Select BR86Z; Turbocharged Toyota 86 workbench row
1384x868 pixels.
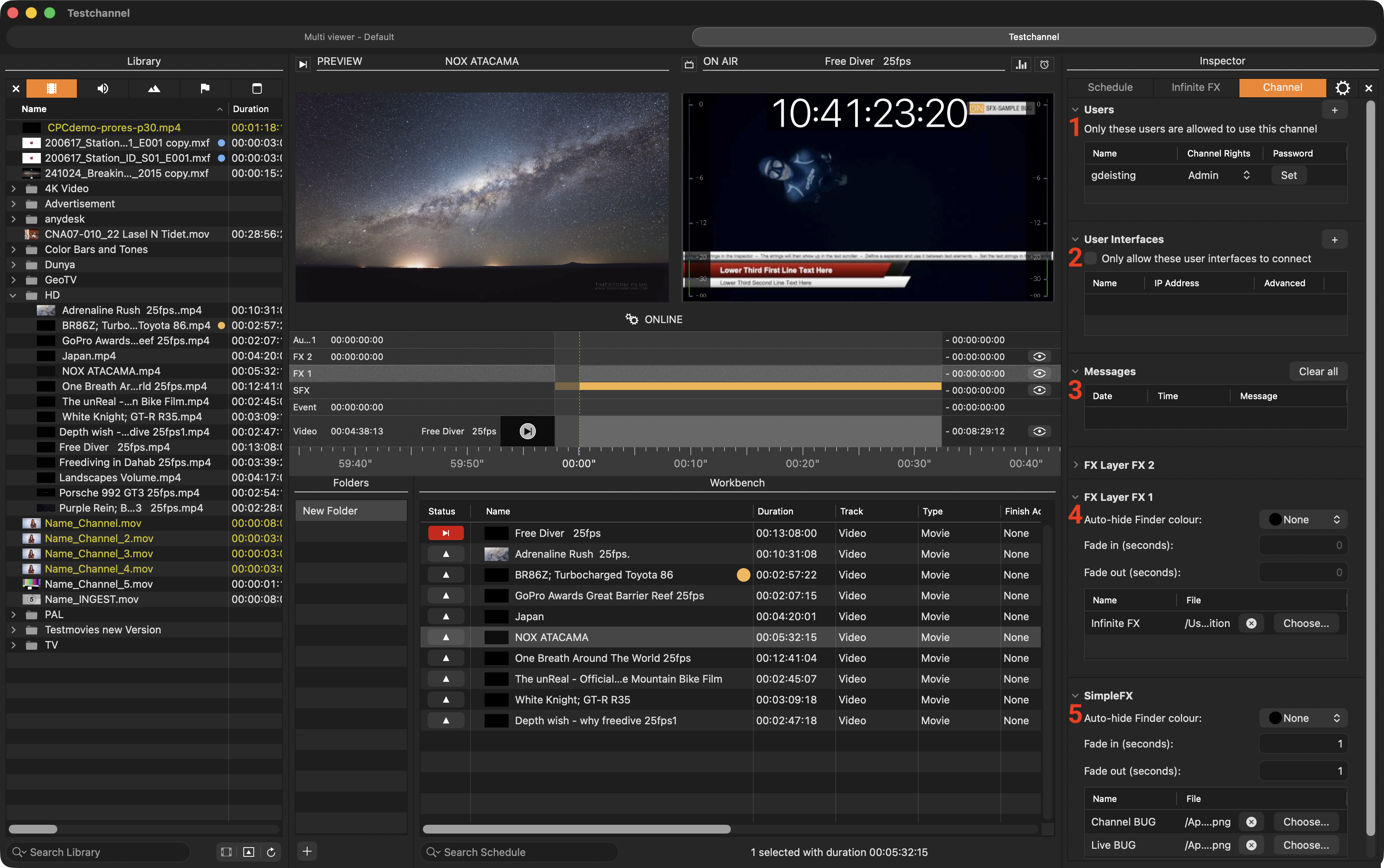coord(730,575)
